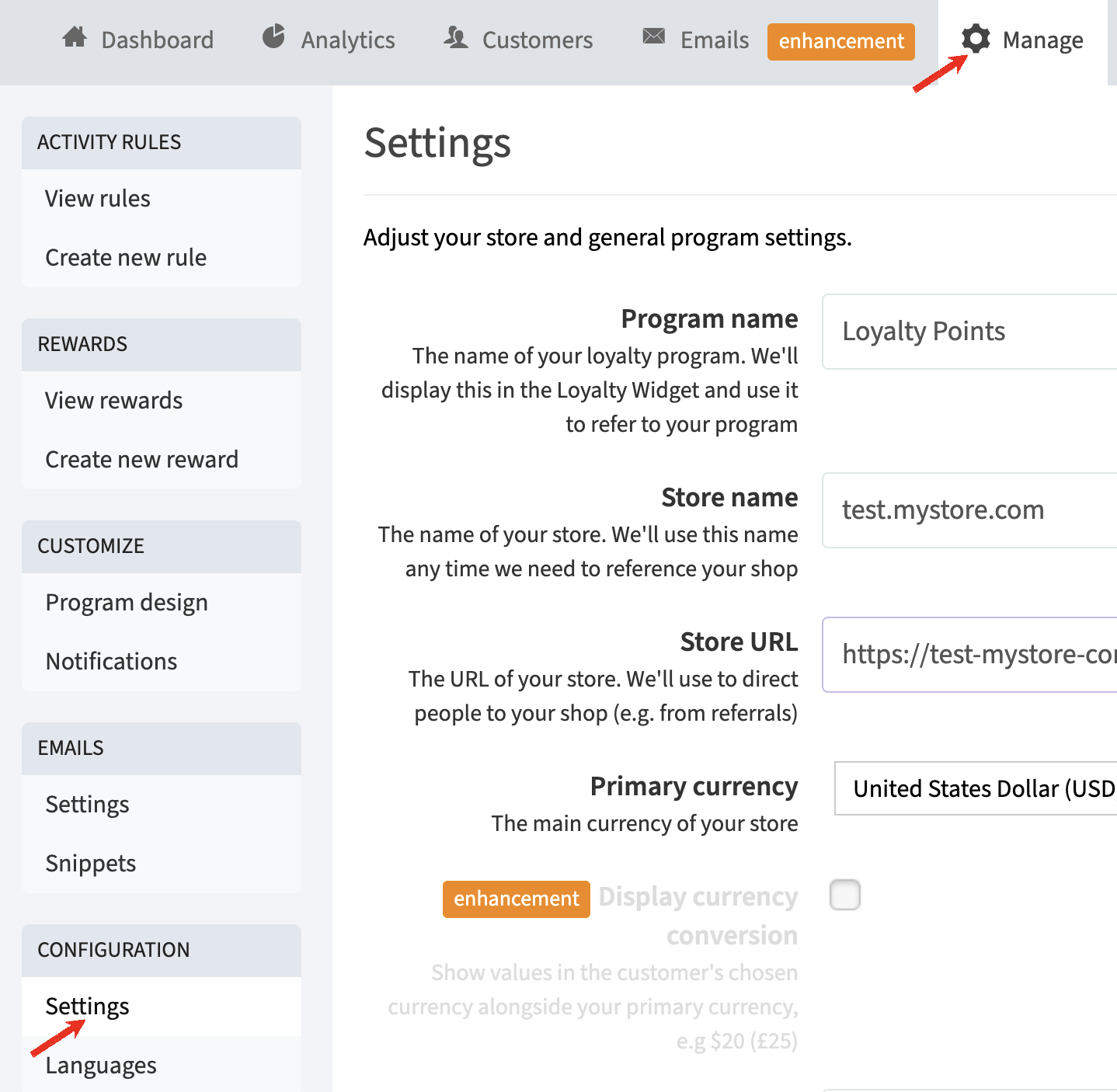The width and height of the screenshot is (1117, 1092).
Task: Open View rules under Activity Rules
Action: tap(98, 199)
